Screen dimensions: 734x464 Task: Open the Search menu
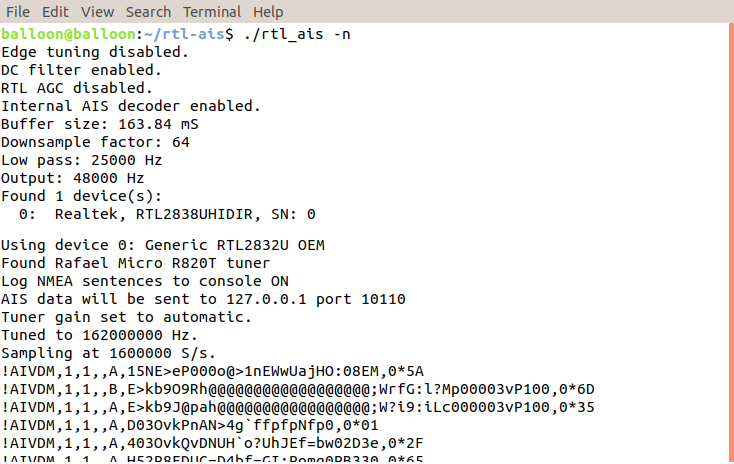148,12
